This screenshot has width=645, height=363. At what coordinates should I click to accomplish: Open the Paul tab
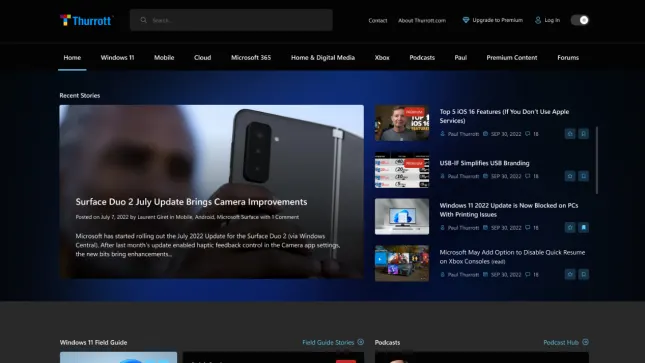[460, 58]
